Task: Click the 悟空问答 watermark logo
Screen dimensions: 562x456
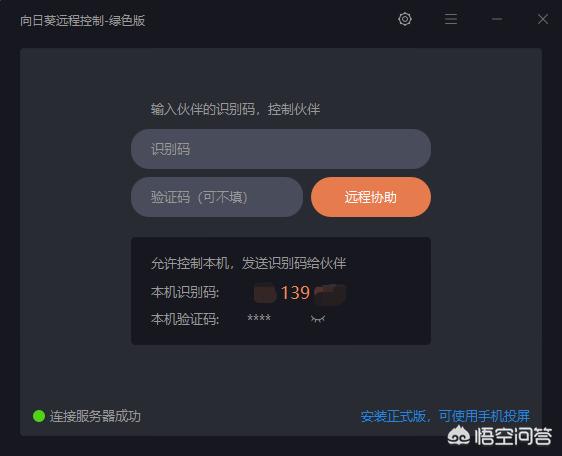Action: tap(500, 436)
